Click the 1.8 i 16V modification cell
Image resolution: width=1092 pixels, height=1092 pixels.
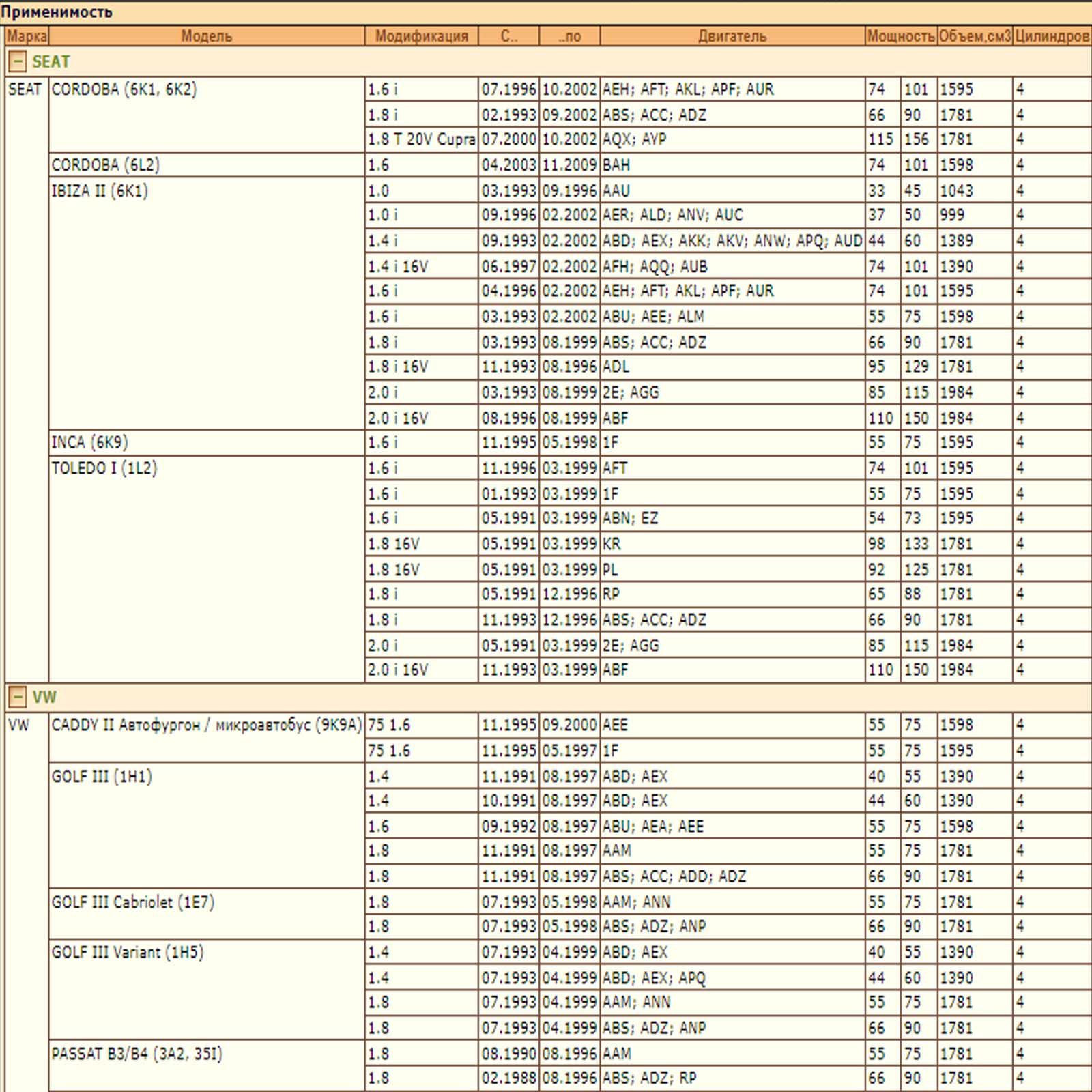(422, 367)
